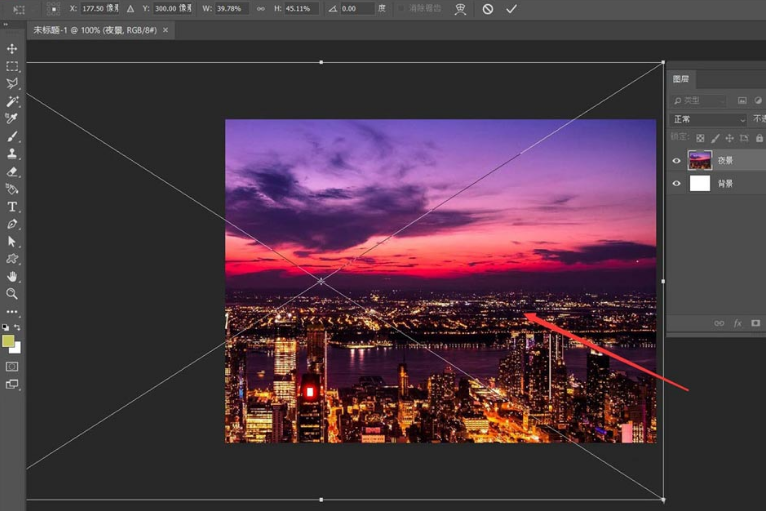Cancel the transform in options bar
The image size is (766, 511).
[488, 9]
